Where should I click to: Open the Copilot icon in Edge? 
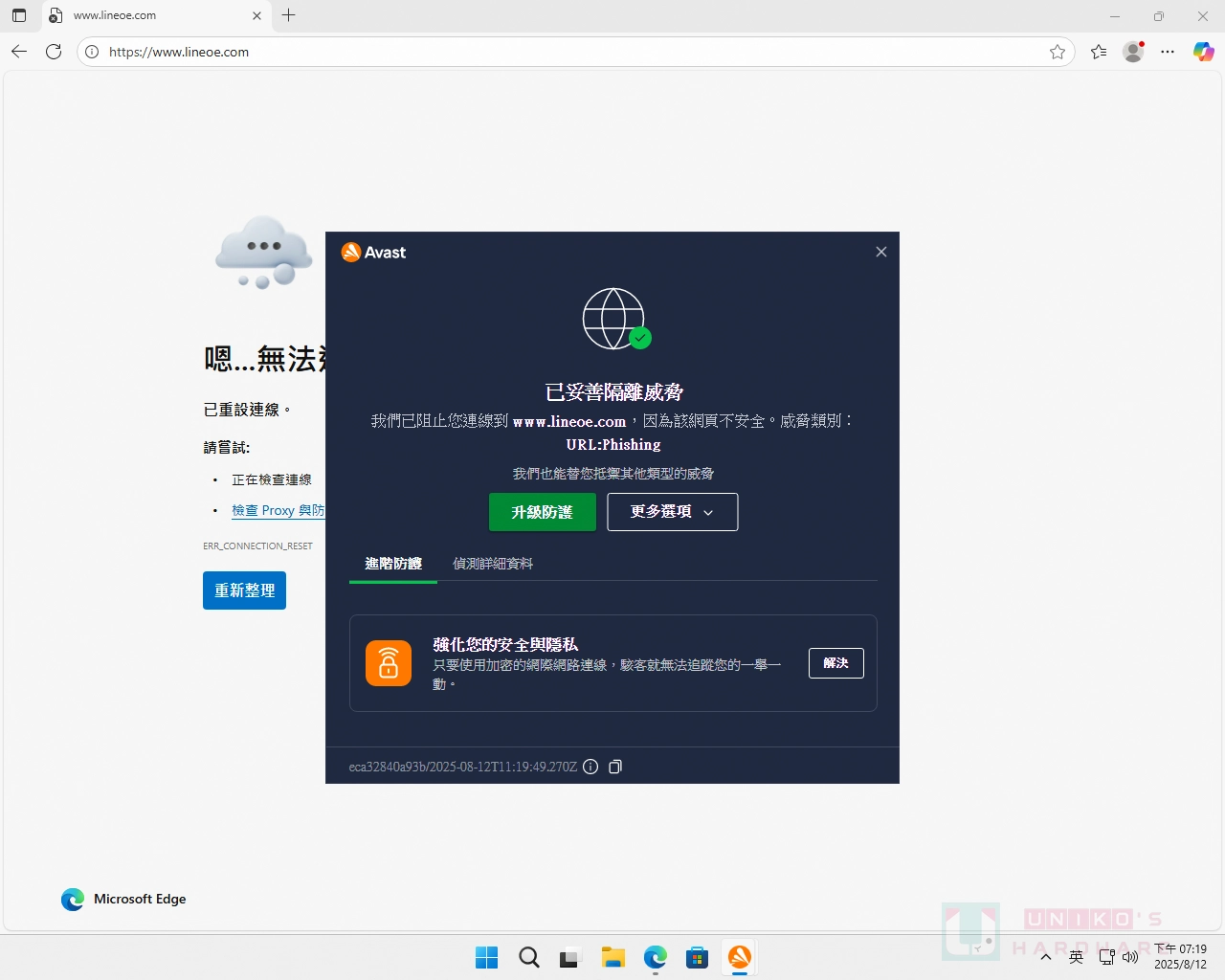1203,52
